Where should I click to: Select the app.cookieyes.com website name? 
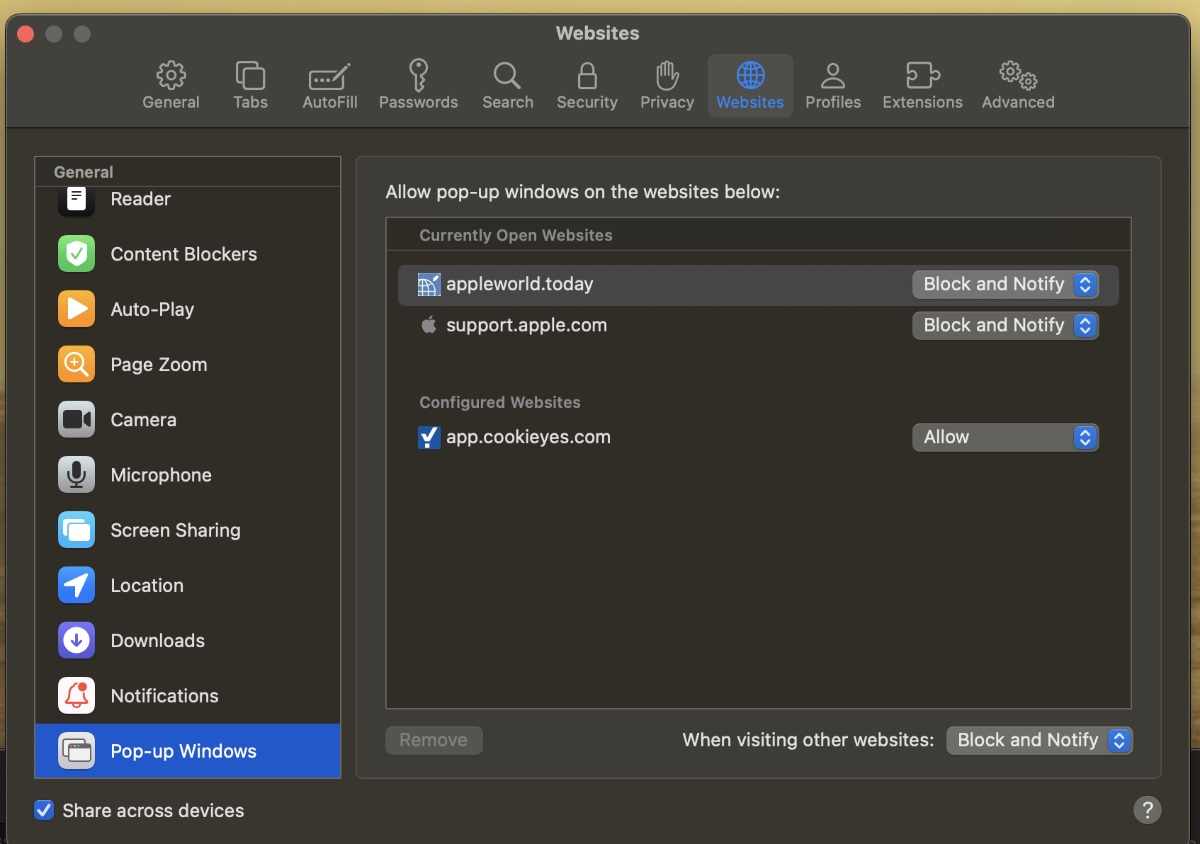pos(528,437)
